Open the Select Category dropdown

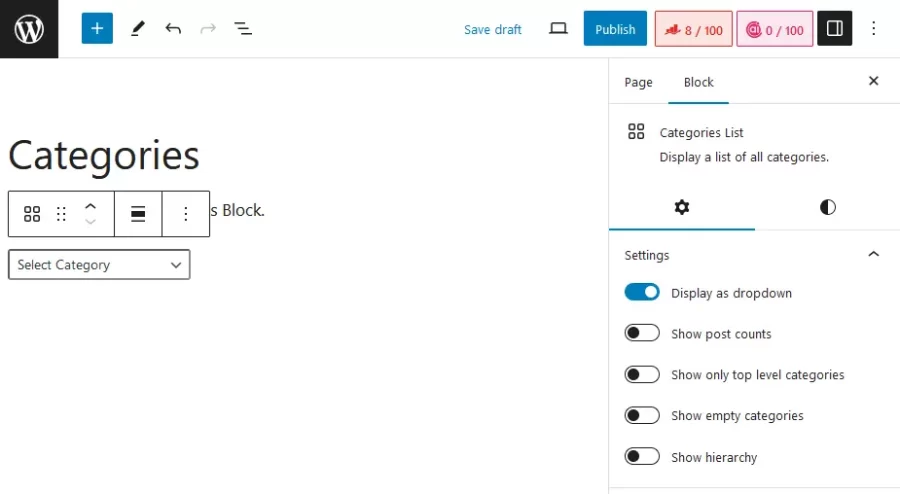point(99,264)
